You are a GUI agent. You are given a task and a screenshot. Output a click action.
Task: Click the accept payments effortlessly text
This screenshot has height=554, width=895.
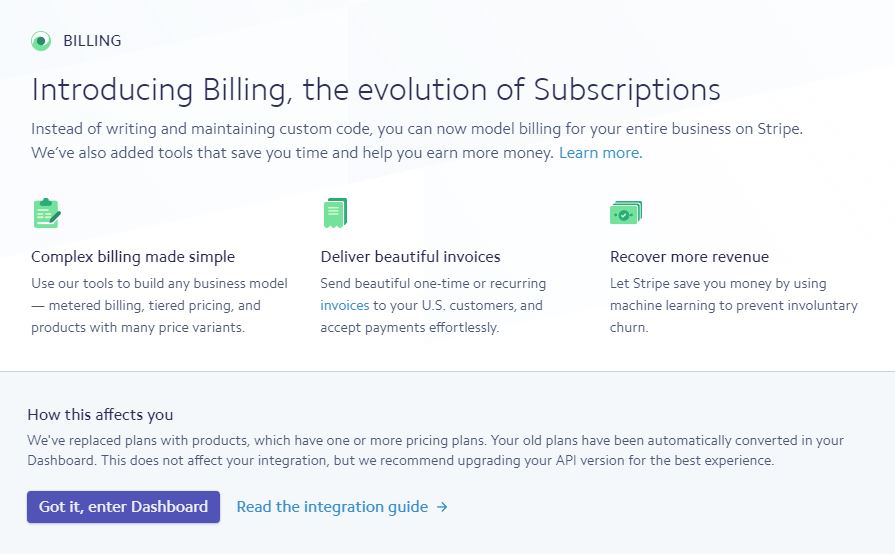point(409,327)
